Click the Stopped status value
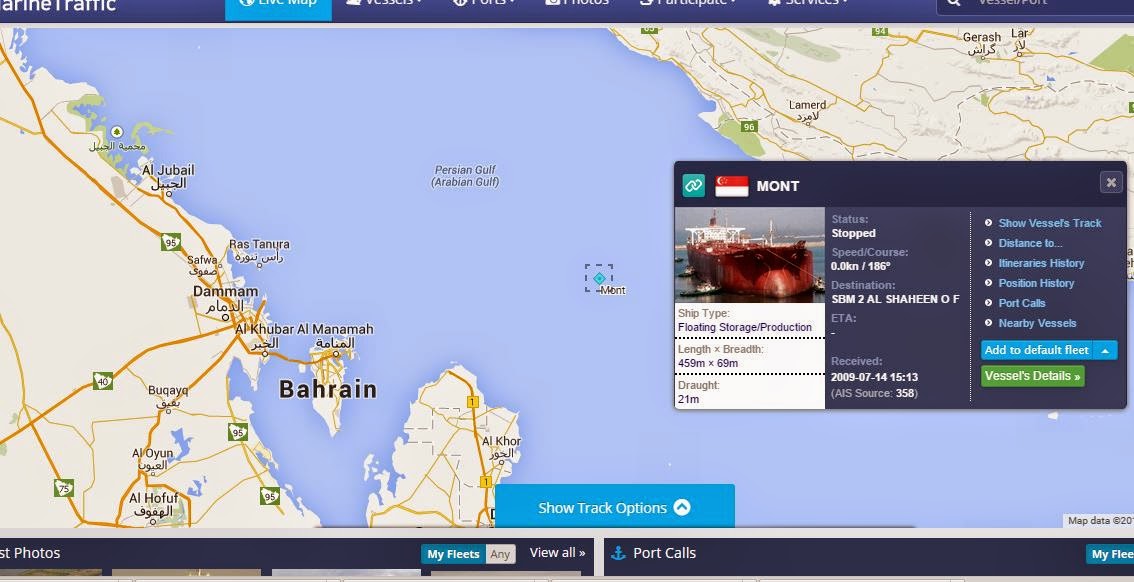This screenshot has height=582, width=1134. coord(853,234)
